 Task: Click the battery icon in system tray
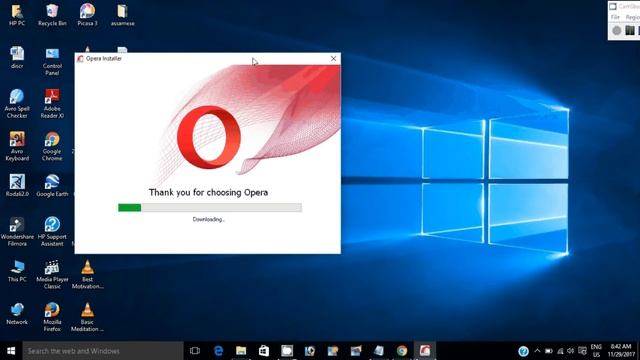point(549,351)
